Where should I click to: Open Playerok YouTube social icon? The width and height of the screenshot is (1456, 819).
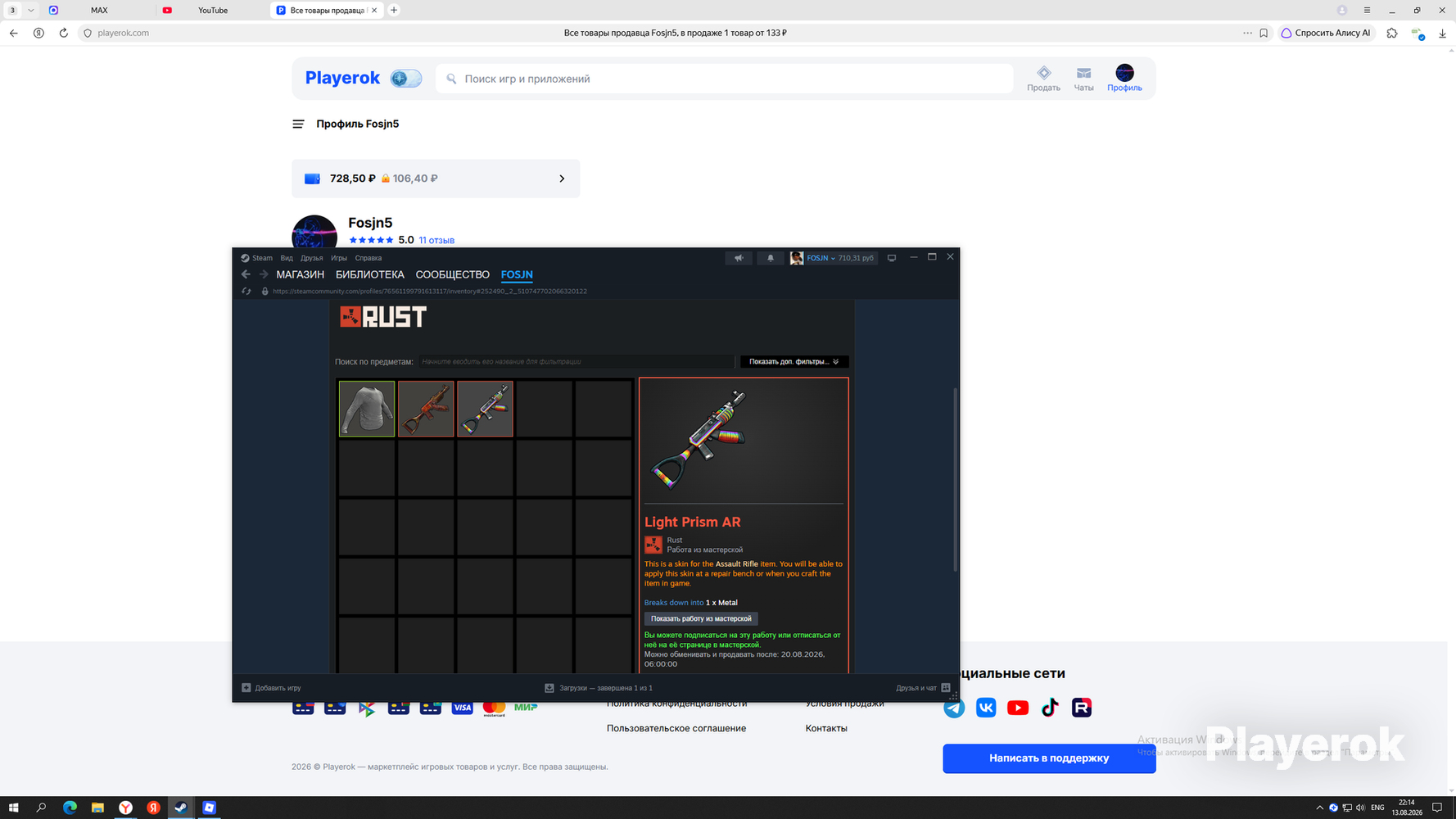point(1018,708)
